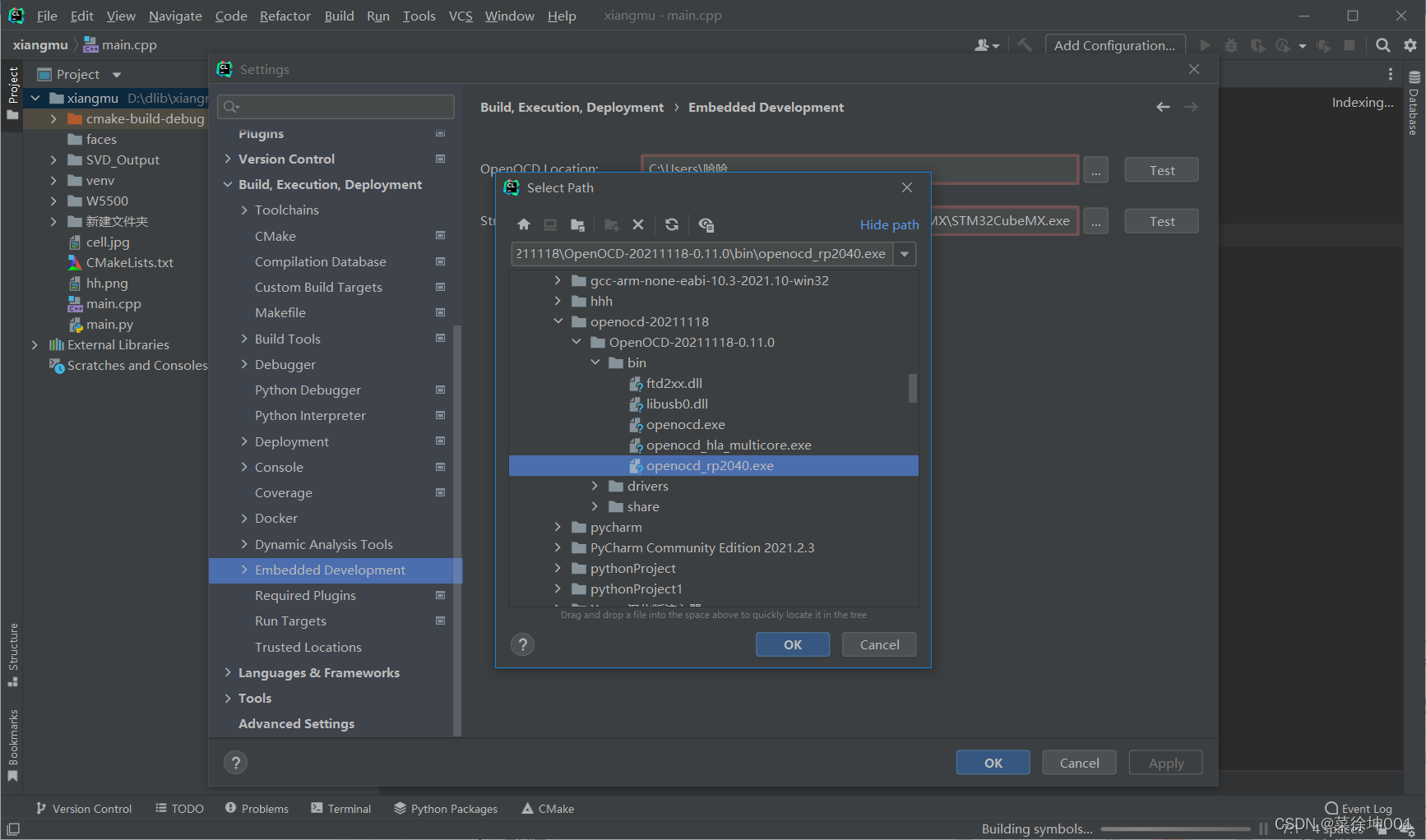The height and width of the screenshot is (840, 1426).
Task: Expand the drivers folder
Action: point(595,486)
